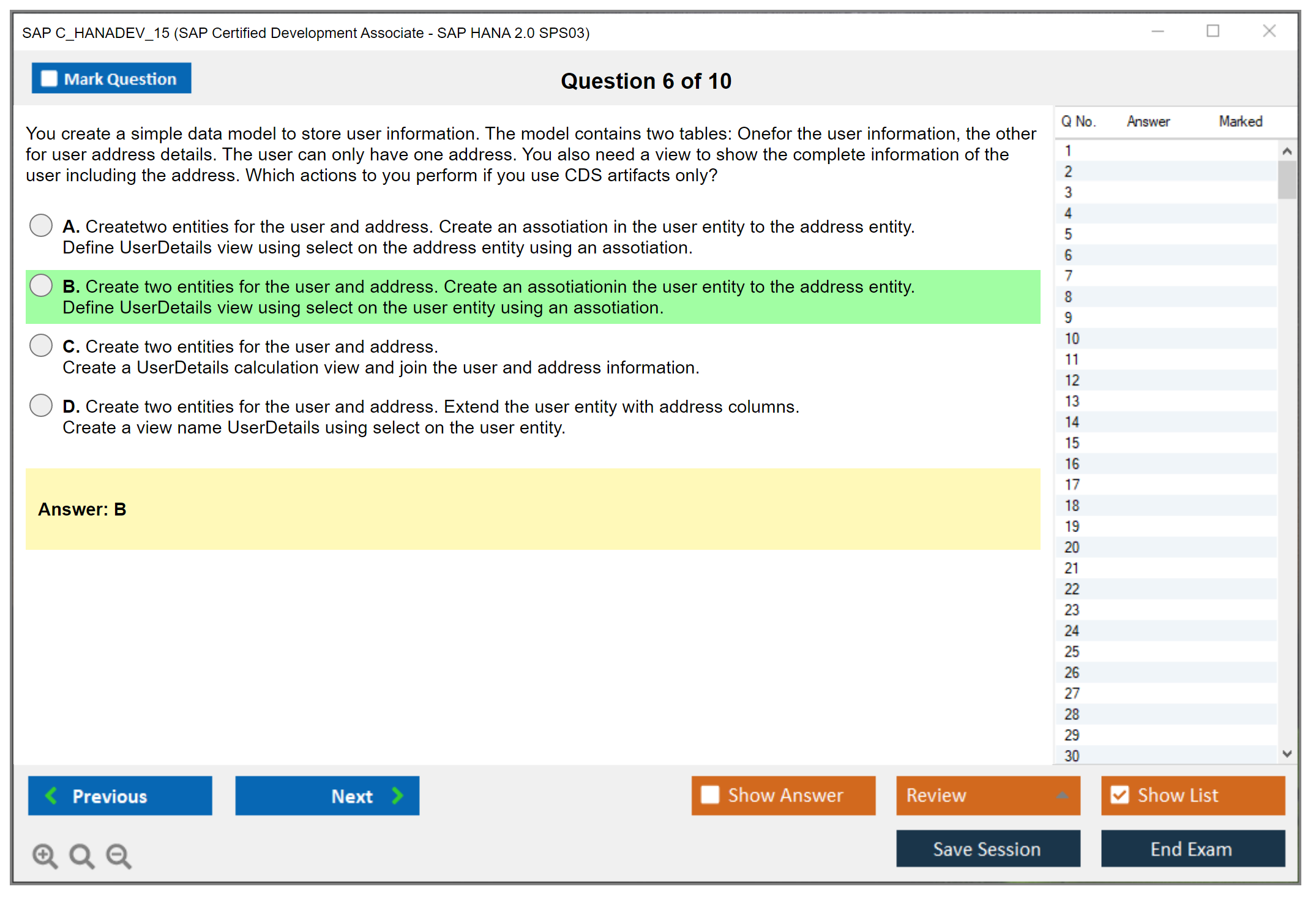Choose option D radio button
This screenshot has height=900, width=1316.
click(x=41, y=405)
